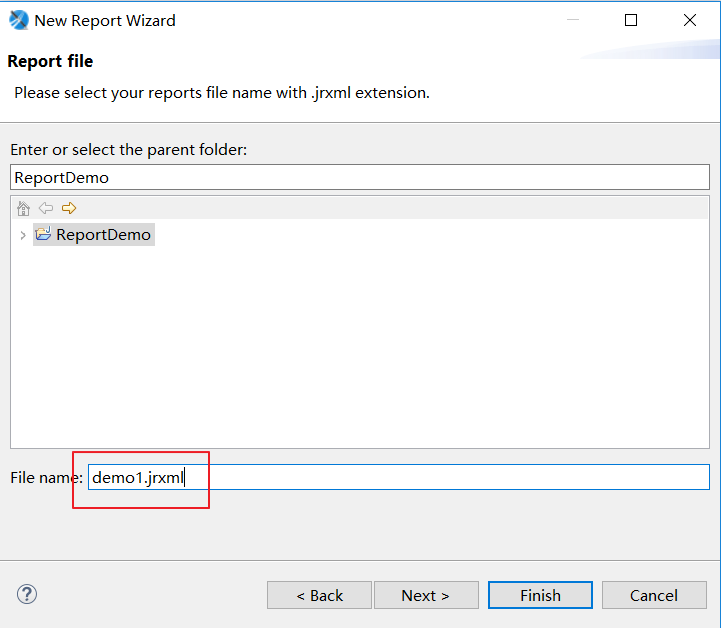721x628 pixels.
Task: Expand the ReportDemo tree node
Action: pos(23,236)
